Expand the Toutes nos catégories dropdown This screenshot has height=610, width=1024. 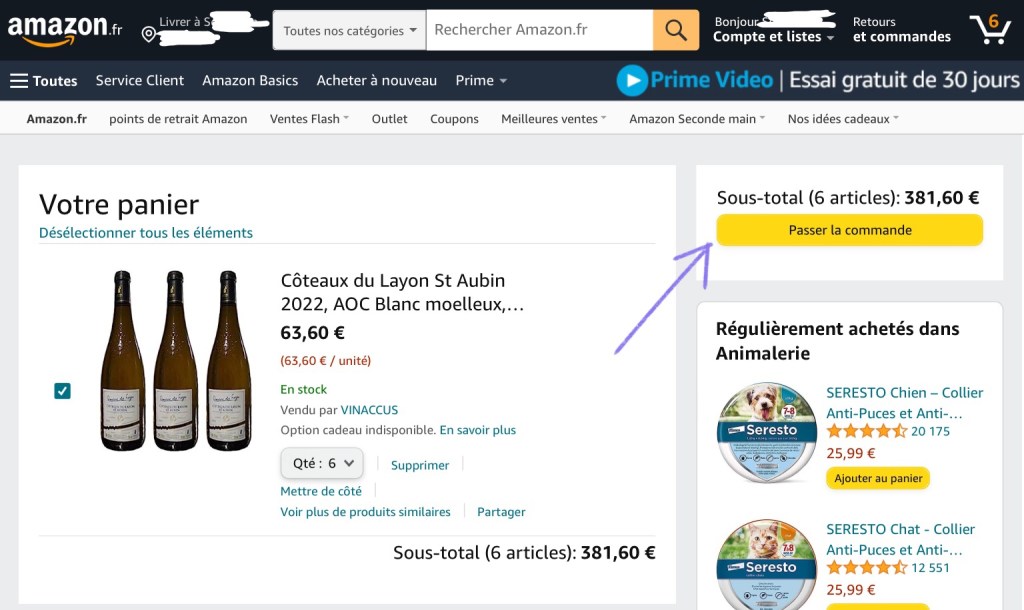coord(350,30)
